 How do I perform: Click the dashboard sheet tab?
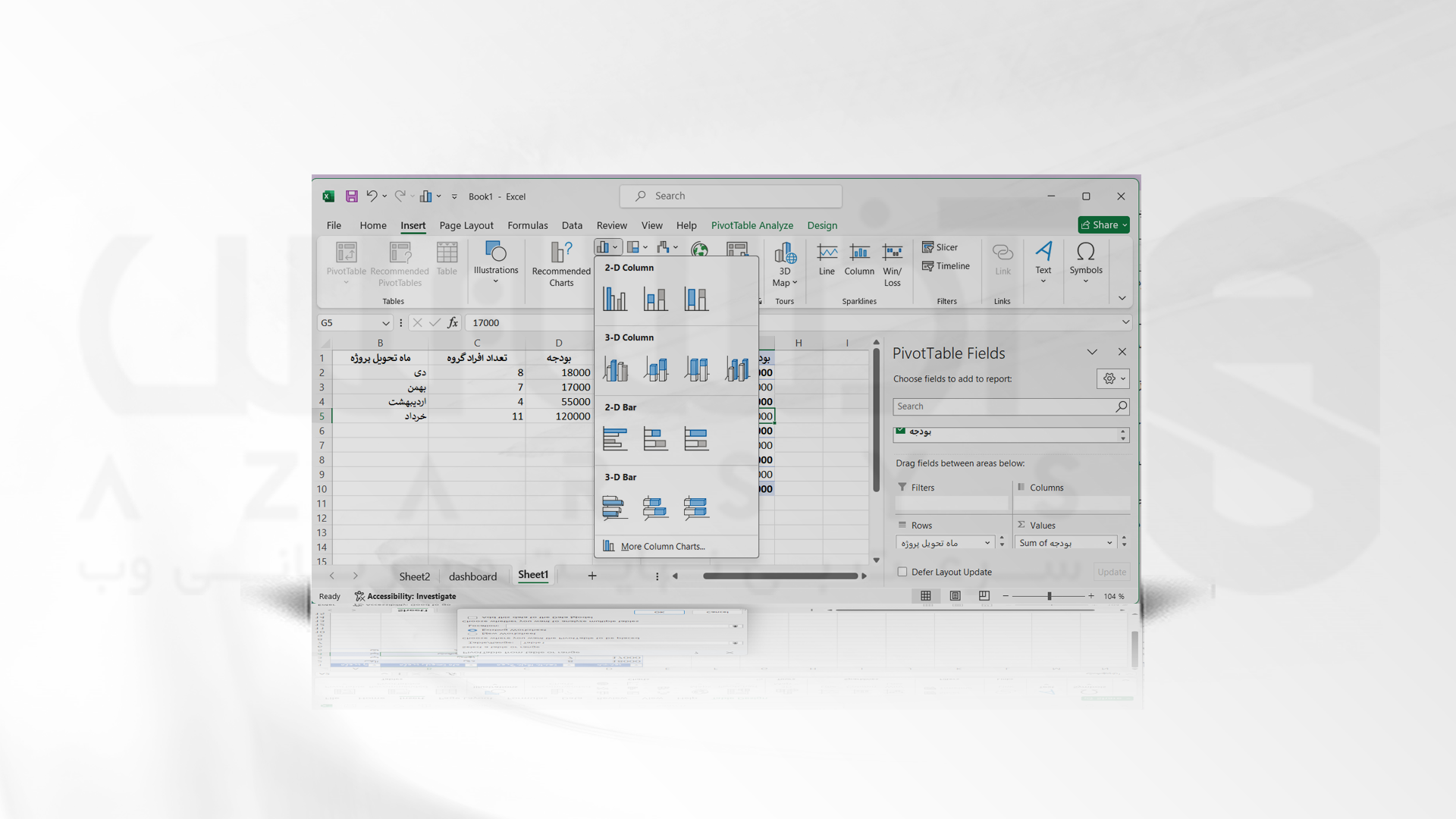tap(472, 575)
